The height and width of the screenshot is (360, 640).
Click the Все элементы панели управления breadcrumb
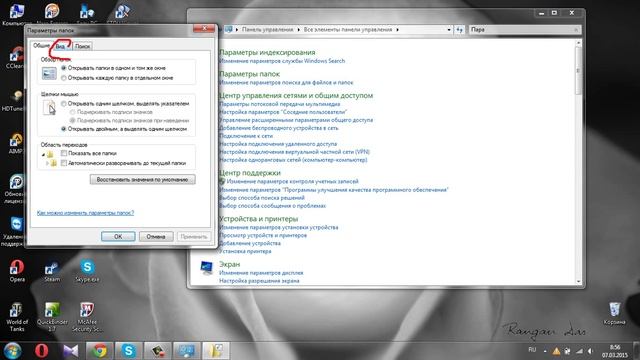pyautogui.click(x=347, y=30)
